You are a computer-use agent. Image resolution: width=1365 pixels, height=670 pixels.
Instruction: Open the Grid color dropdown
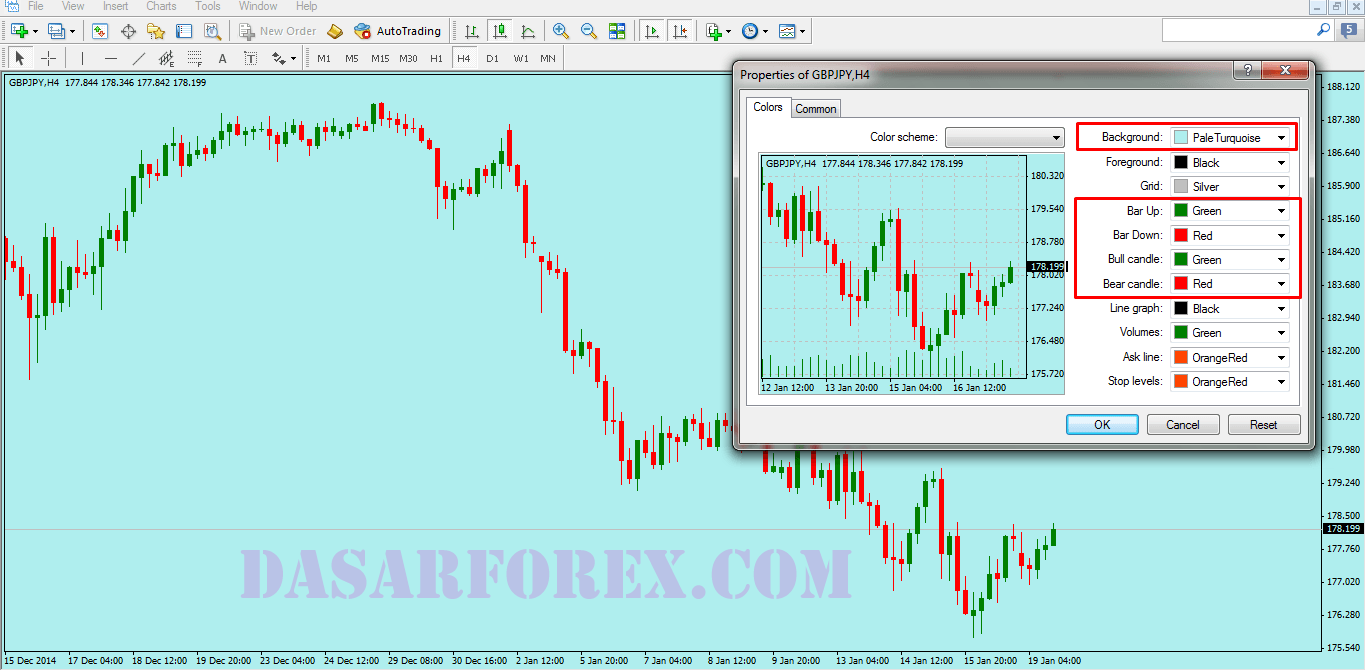pyautogui.click(x=1230, y=186)
